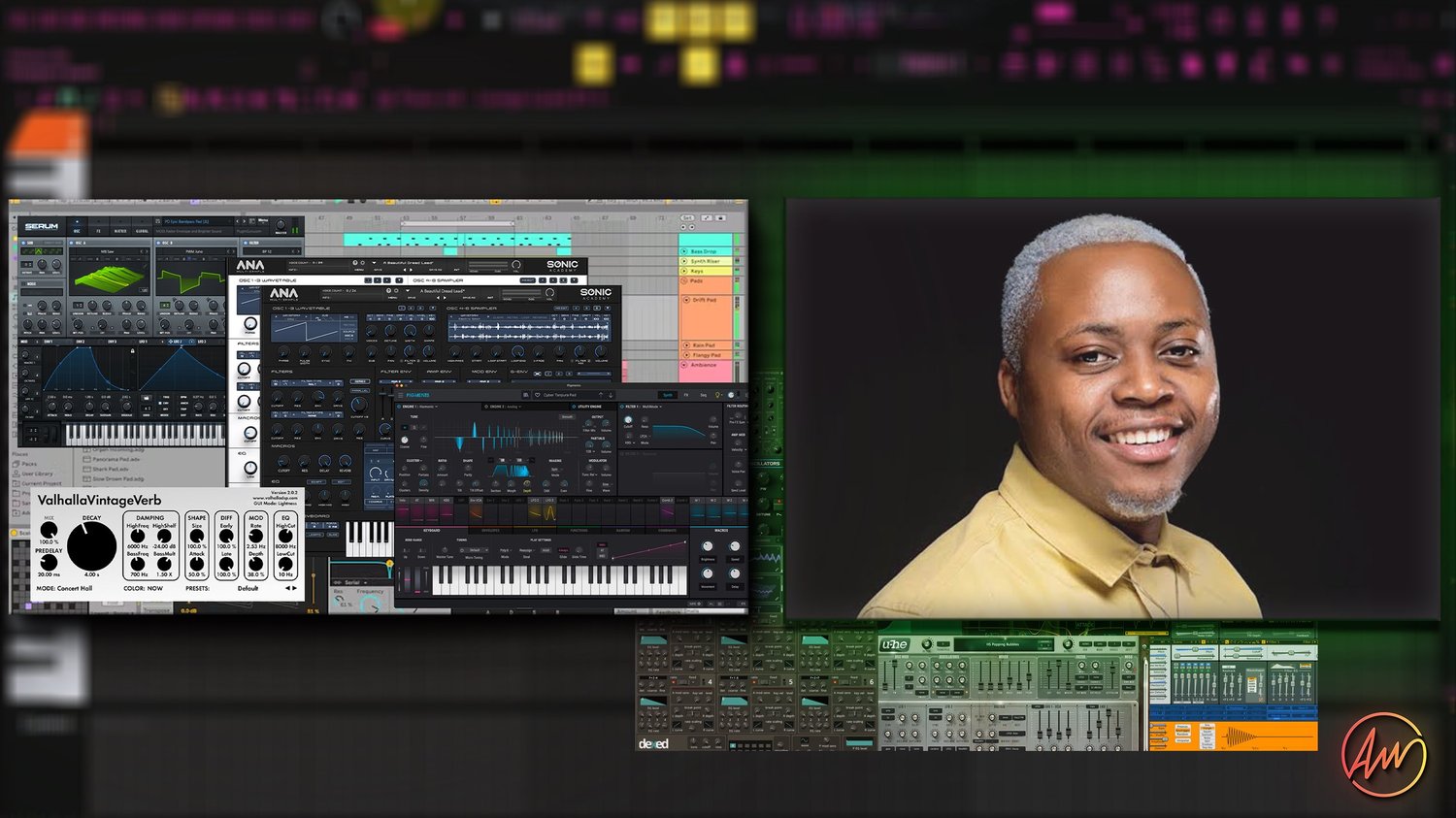Click the PREDELAY knob in ValhallaVintageVerb
The width and height of the screenshot is (1456, 818).
[48, 562]
